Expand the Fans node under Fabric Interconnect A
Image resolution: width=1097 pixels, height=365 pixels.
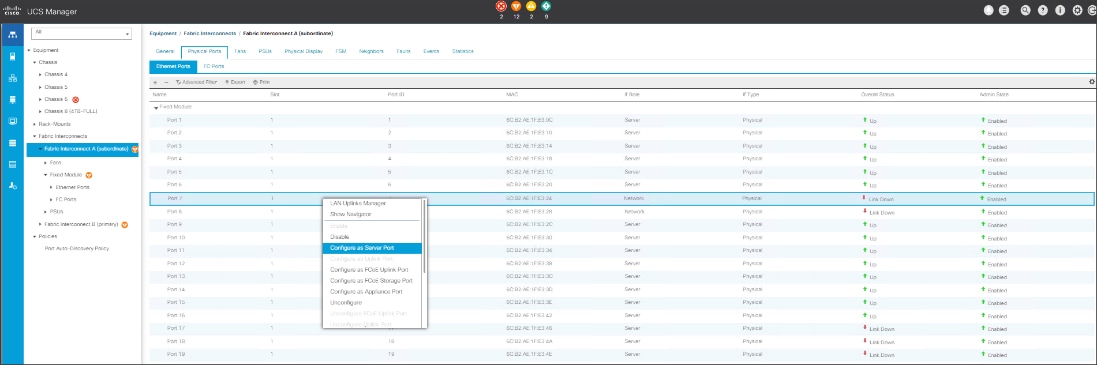[x=45, y=162]
